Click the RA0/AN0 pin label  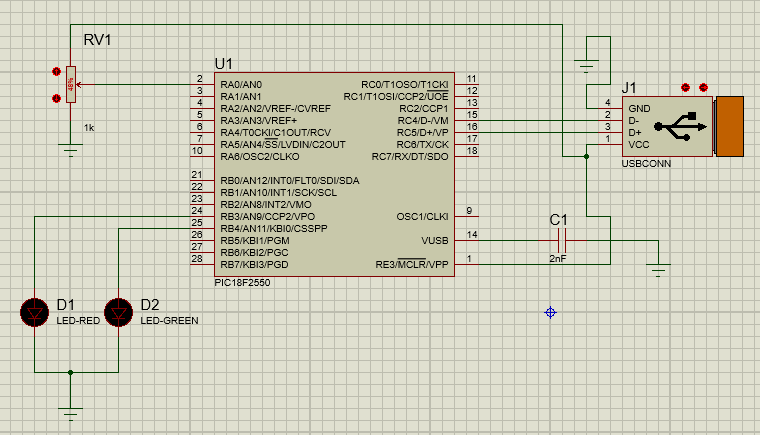(x=241, y=84)
